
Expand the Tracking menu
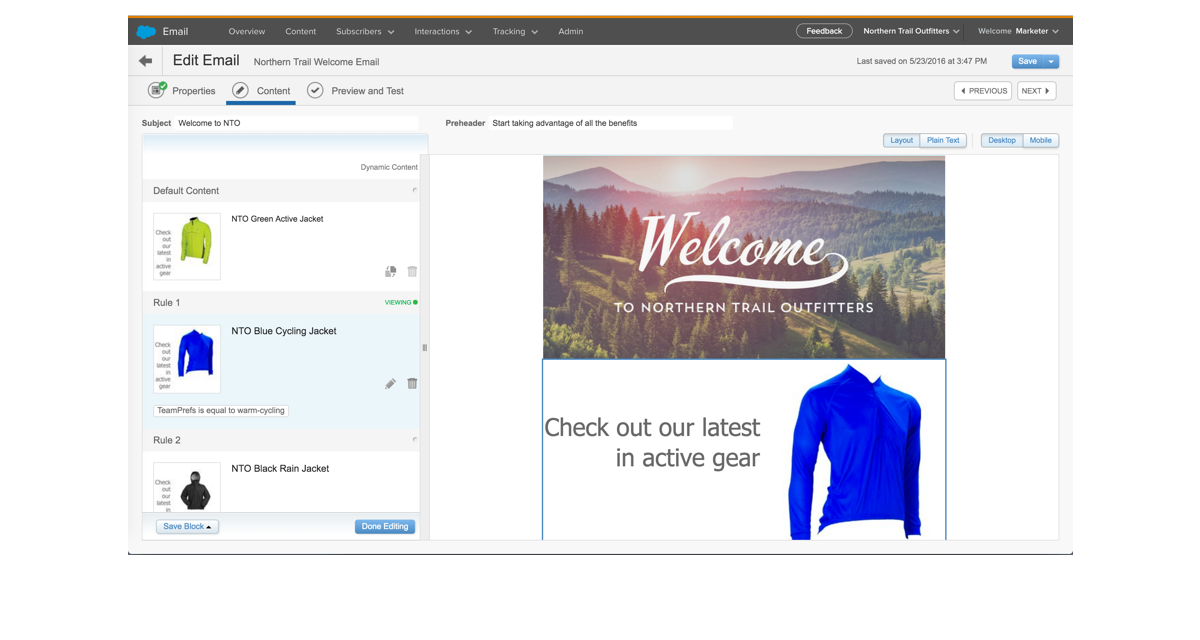pyautogui.click(x=515, y=31)
